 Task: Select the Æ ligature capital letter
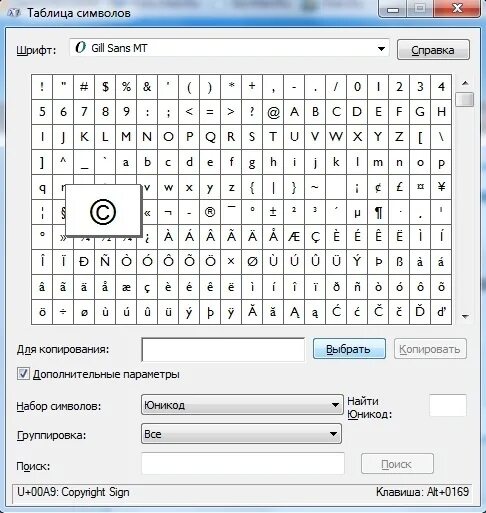click(294, 237)
